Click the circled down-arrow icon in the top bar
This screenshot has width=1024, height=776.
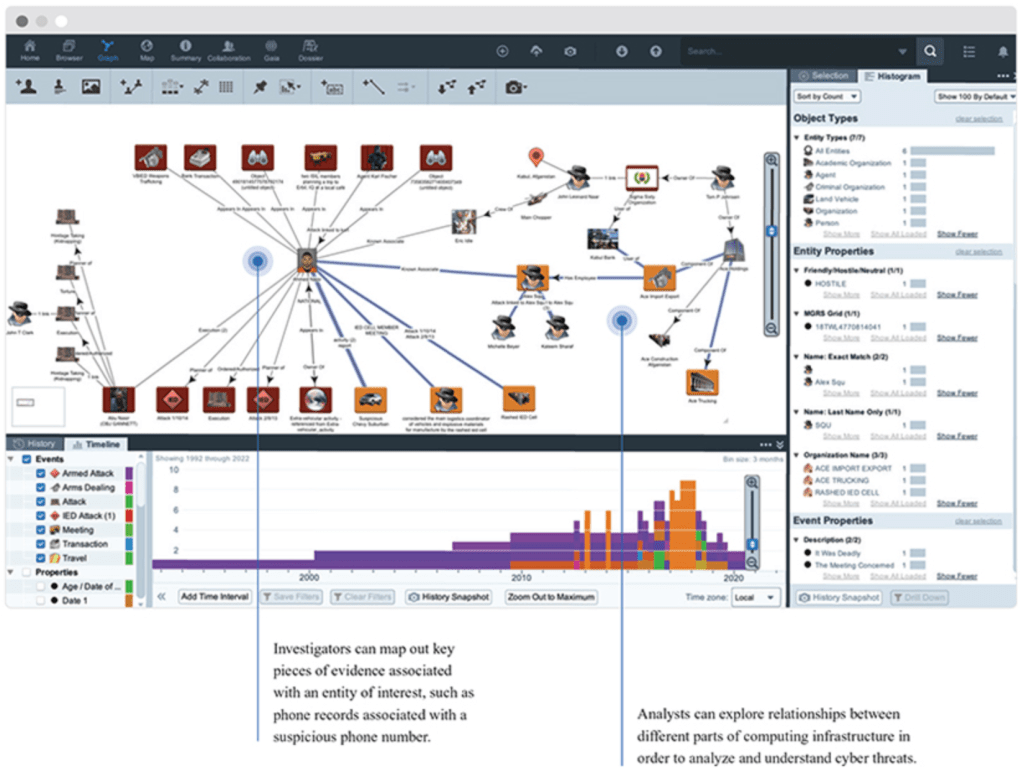tap(622, 51)
